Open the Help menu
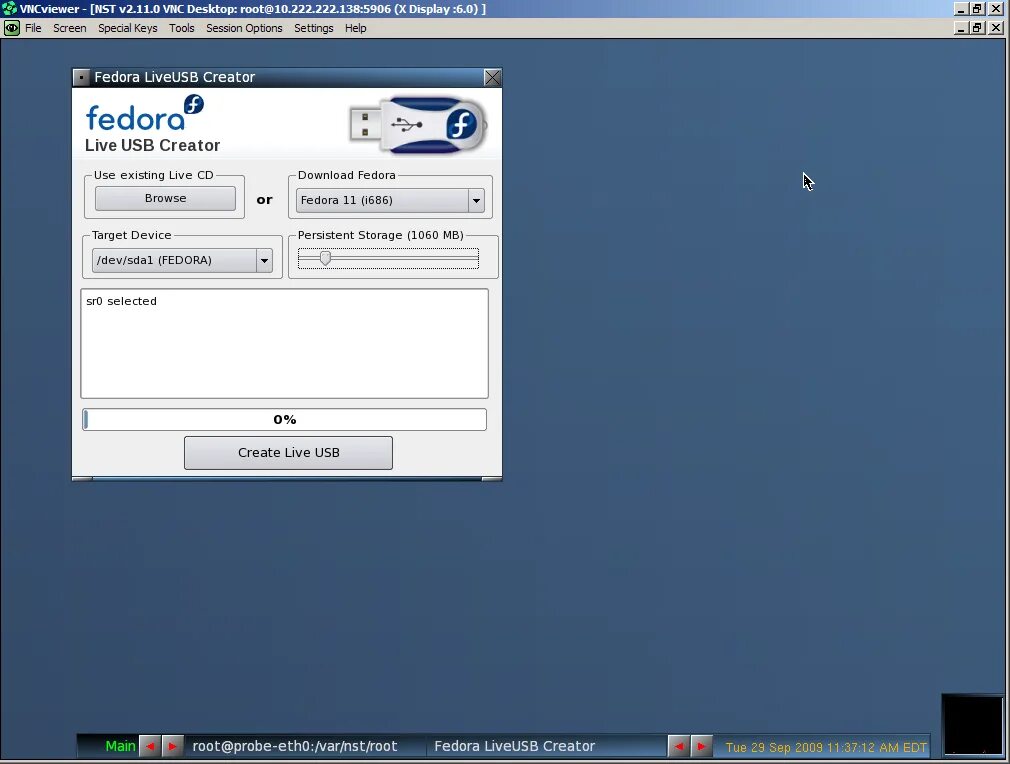The image size is (1010, 764). coord(356,28)
